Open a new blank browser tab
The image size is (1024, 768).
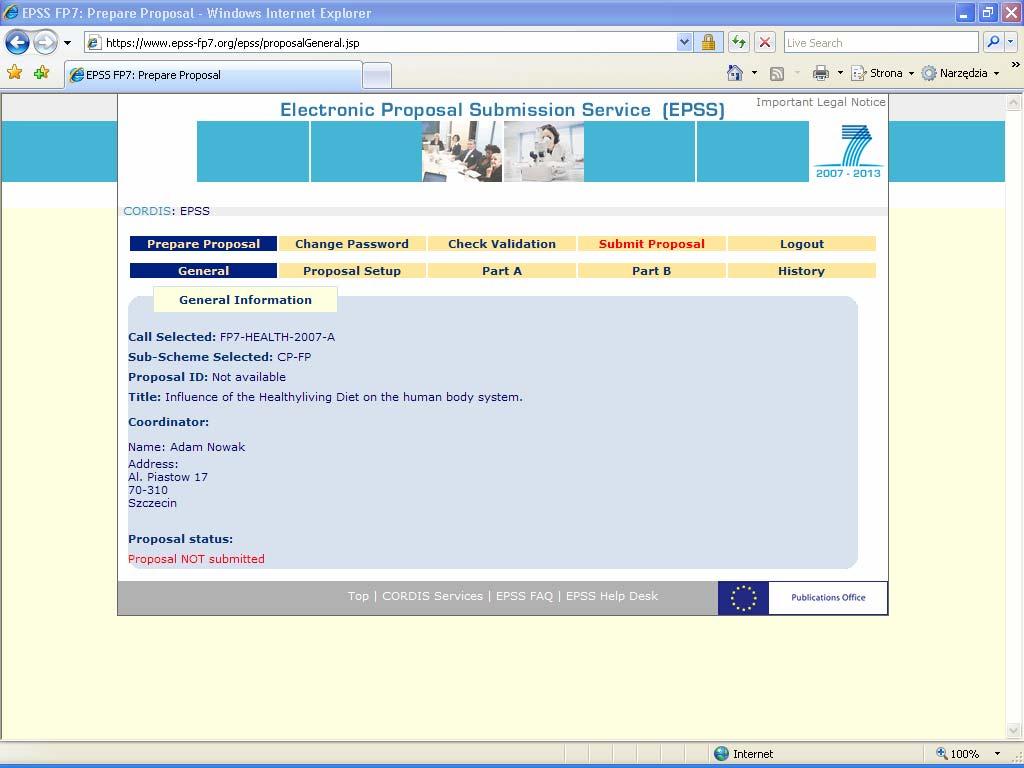pos(377,76)
